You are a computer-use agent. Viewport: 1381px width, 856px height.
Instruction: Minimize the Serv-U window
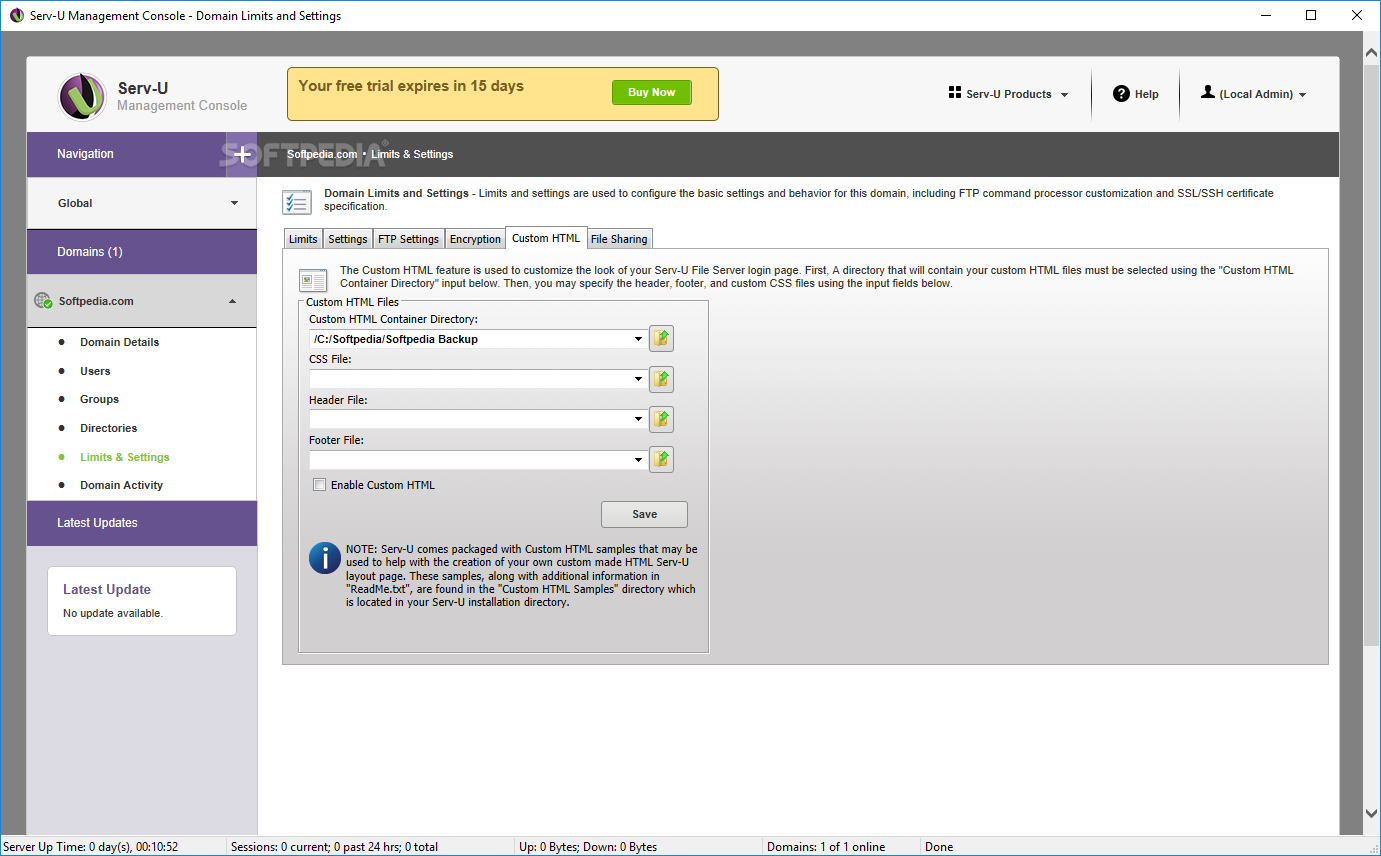pos(1265,15)
